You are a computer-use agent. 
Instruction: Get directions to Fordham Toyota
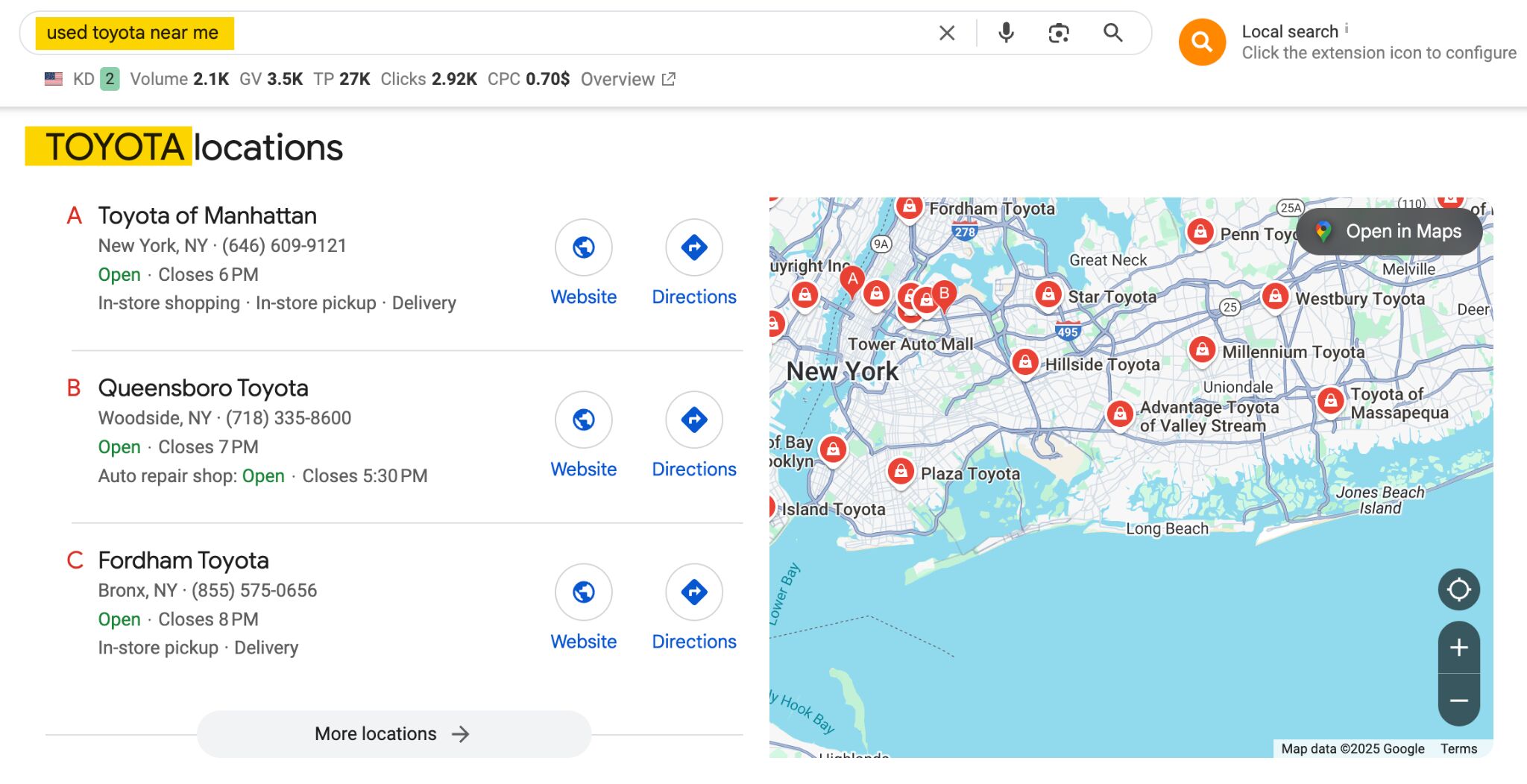pos(693,592)
